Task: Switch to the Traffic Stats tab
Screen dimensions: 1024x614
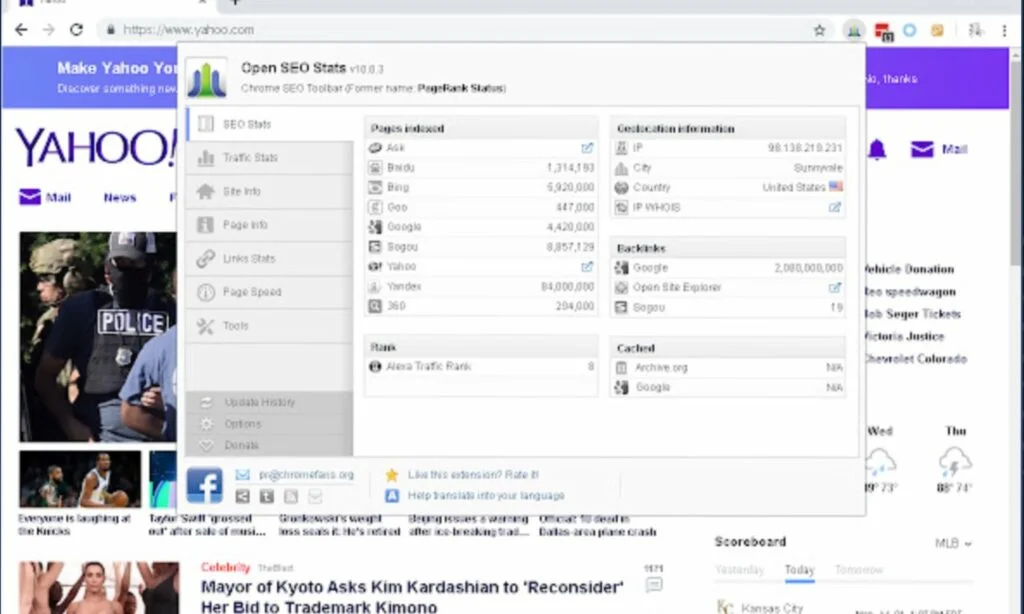Action: [x=250, y=158]
